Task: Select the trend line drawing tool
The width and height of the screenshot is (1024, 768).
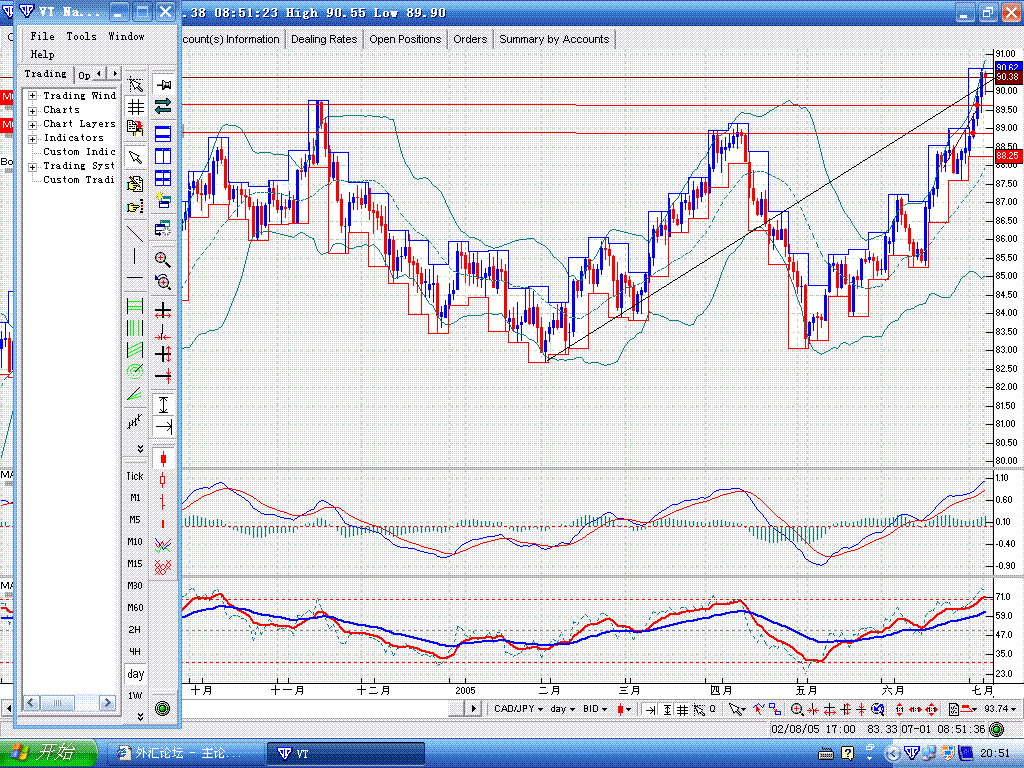Action: (x=135, y=234)
